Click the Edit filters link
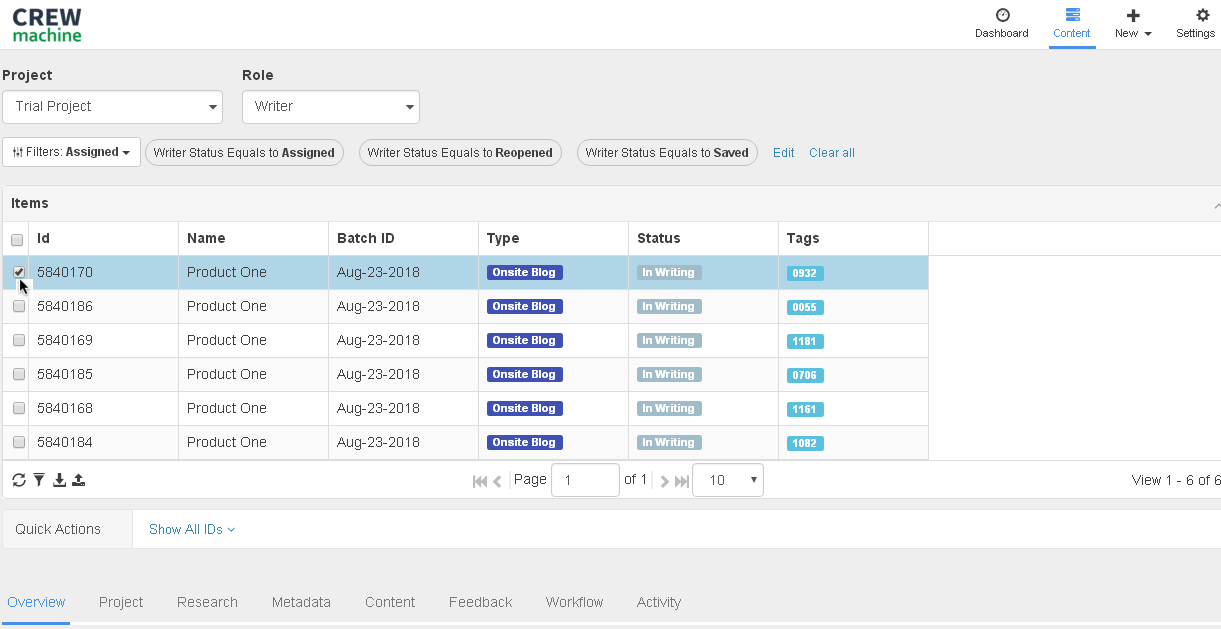Viewport: 1221px width, 629px height. coord(784,153)
